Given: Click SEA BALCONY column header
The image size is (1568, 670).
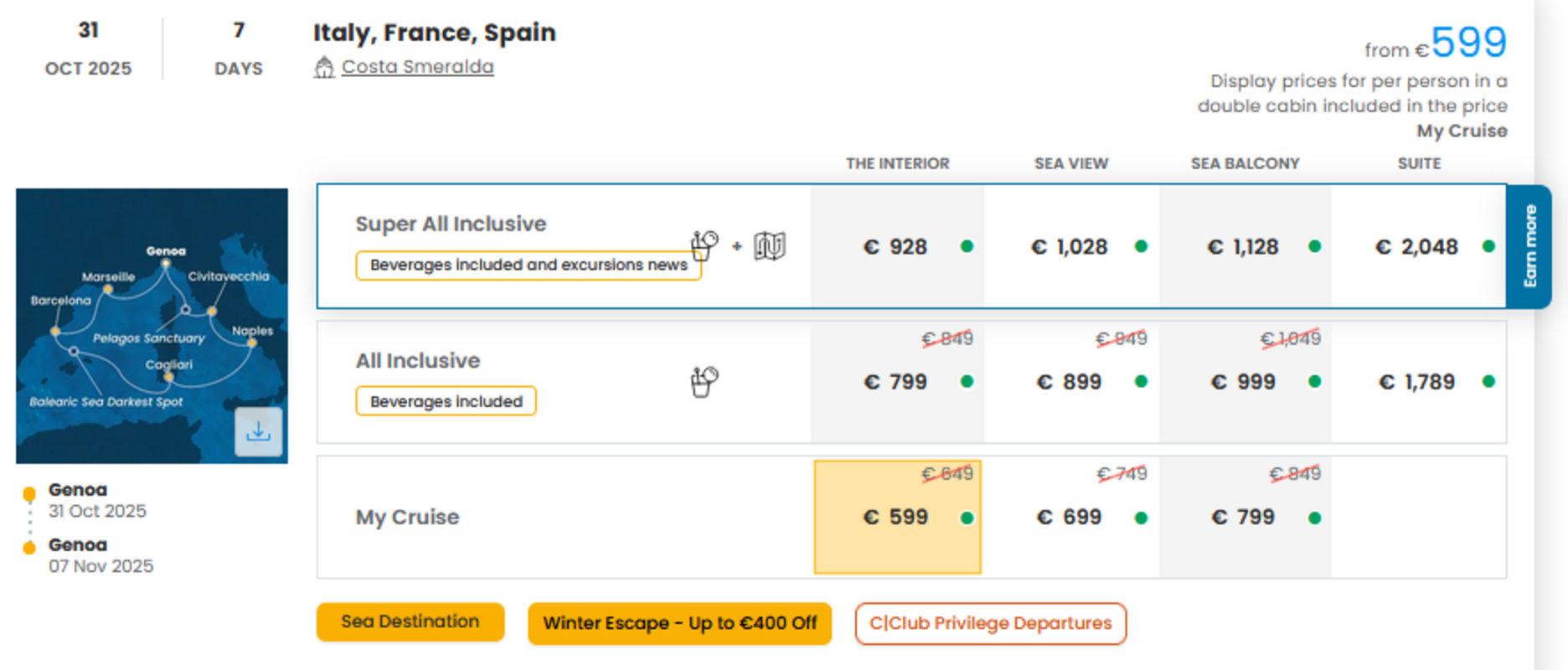Looking at the screenshot, I should click(x=1246, y=163).
